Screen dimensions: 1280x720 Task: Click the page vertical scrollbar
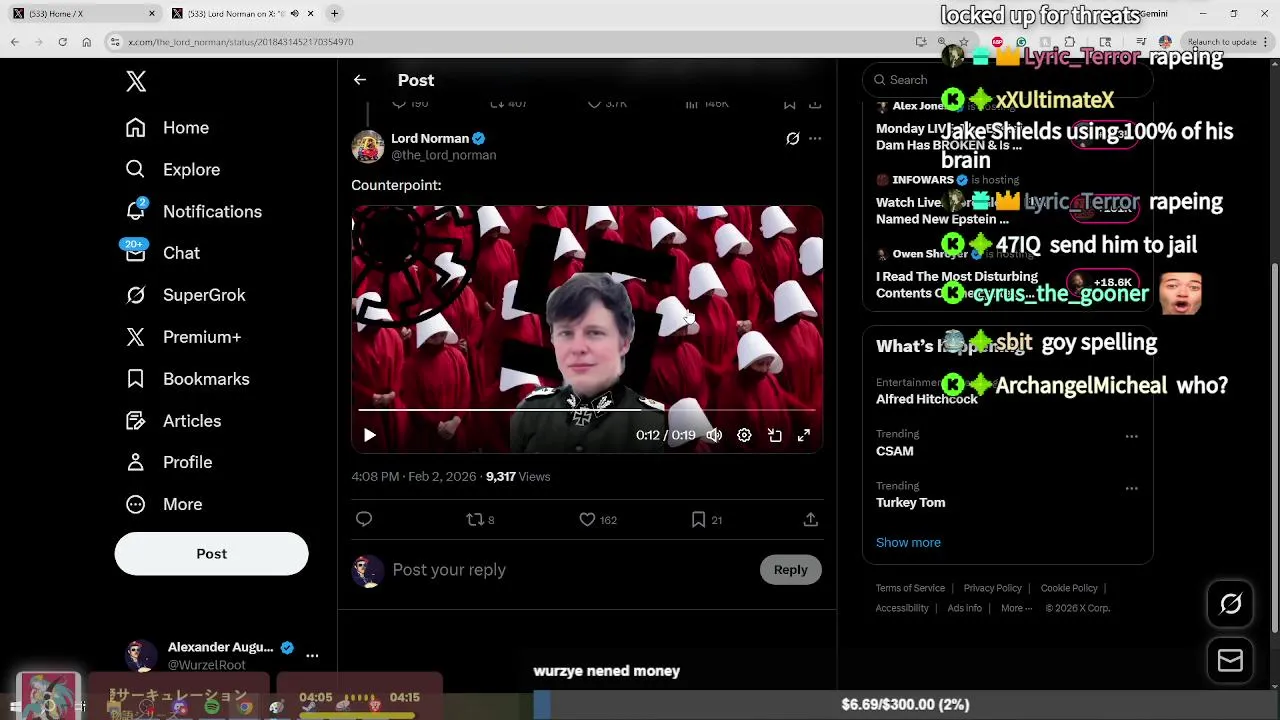[1274, 450]
